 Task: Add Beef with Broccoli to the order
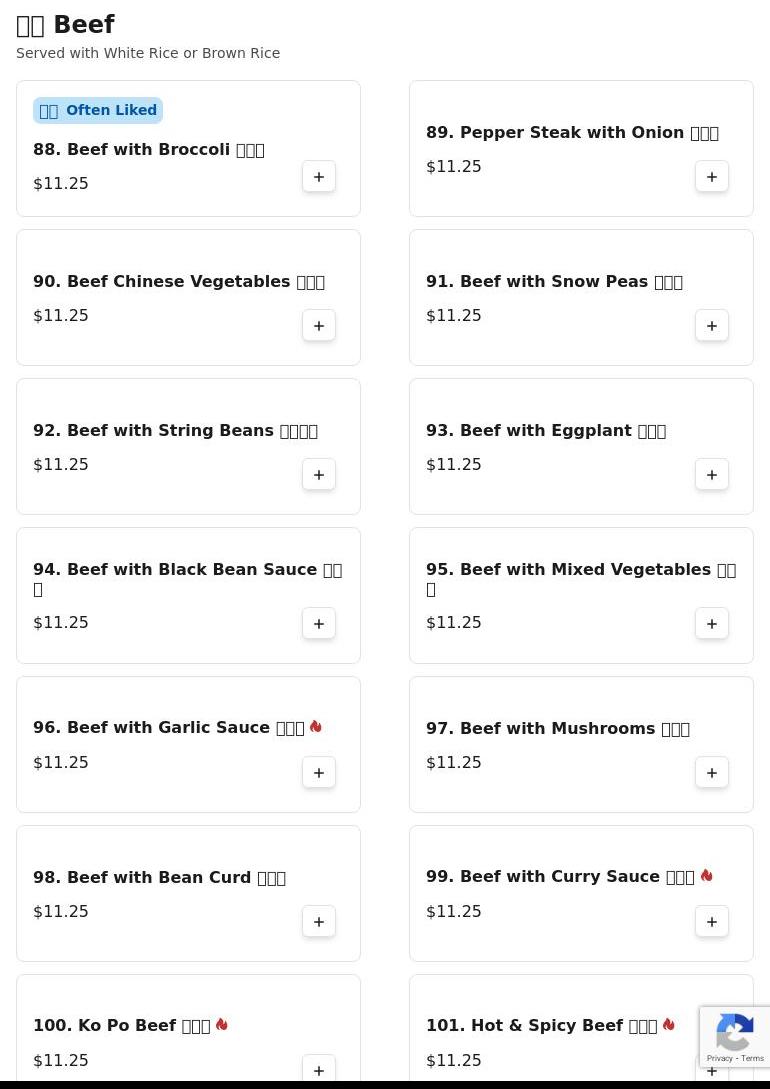click(x=319, y=176)
